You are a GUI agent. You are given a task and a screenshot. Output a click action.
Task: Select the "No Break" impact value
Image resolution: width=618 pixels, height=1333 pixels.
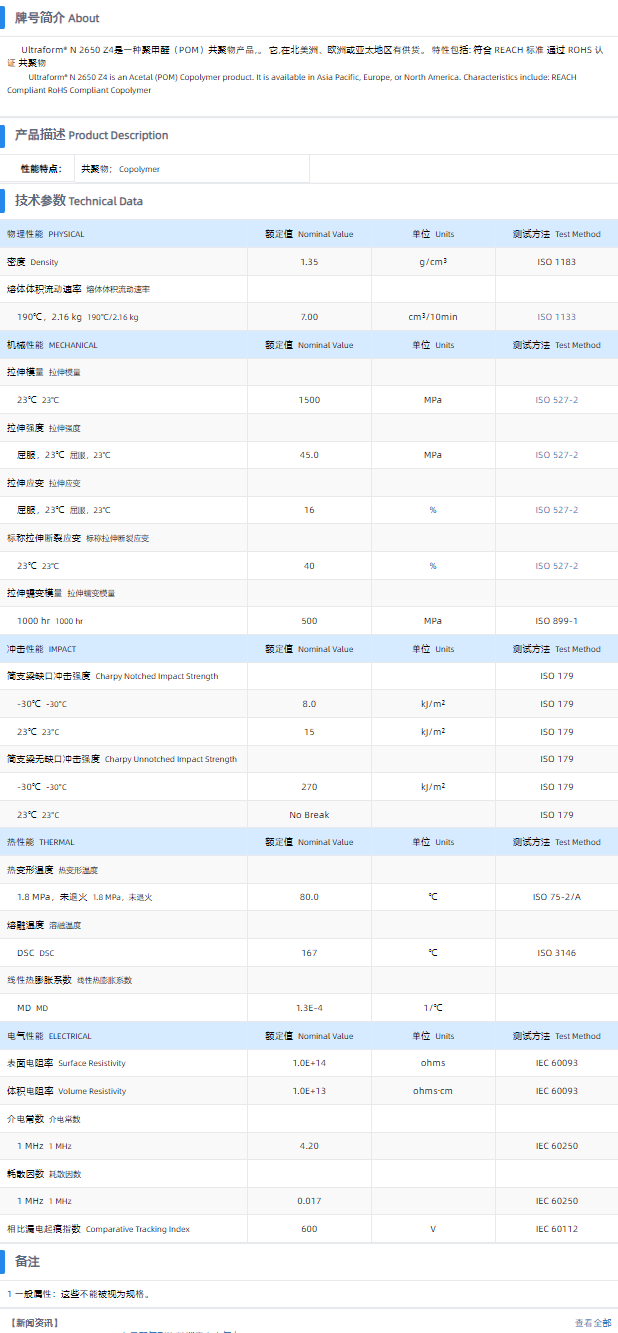pyautogui.click(x=309, y=815)
